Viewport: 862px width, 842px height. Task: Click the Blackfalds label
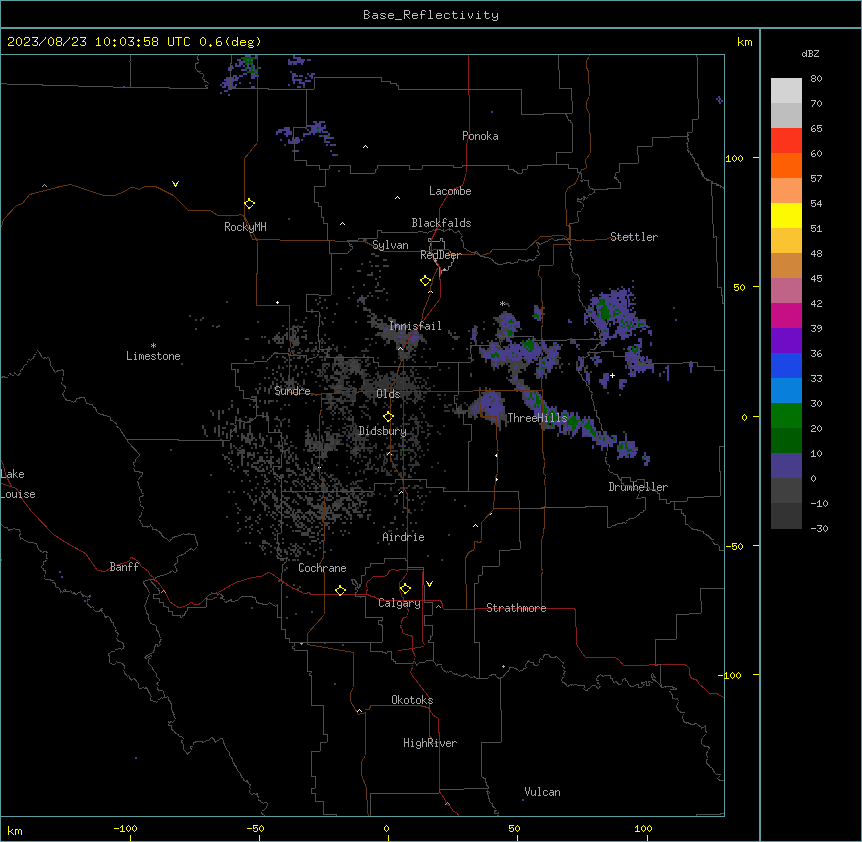click(441, 223)
